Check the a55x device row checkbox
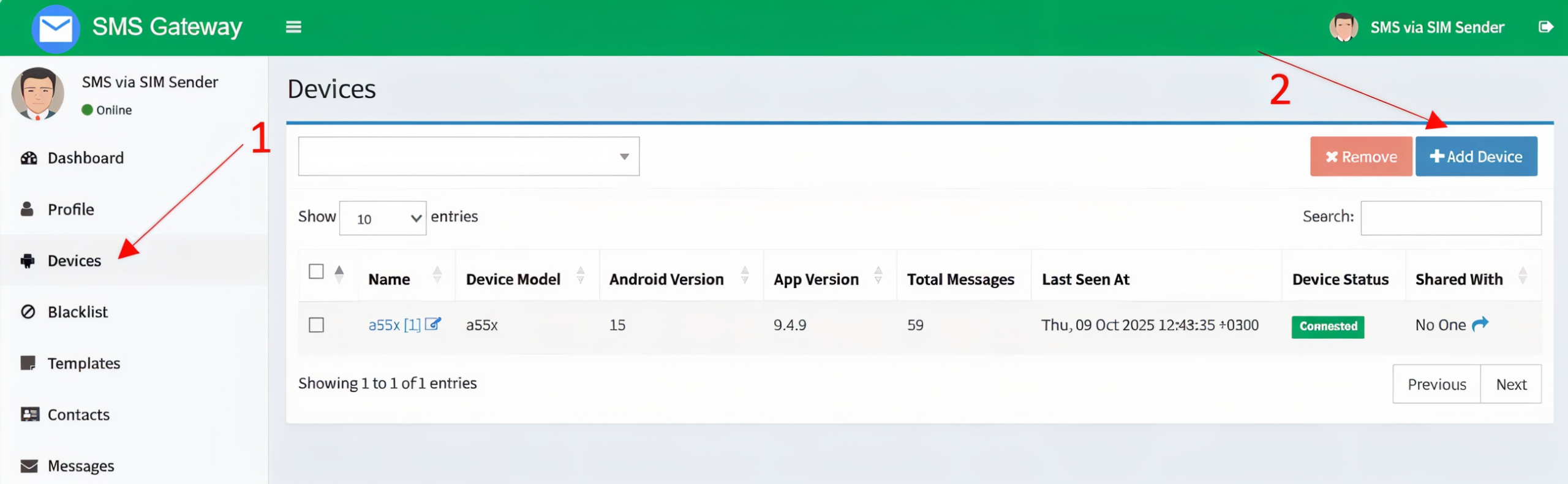The image size is (1568, 484). 316,325
